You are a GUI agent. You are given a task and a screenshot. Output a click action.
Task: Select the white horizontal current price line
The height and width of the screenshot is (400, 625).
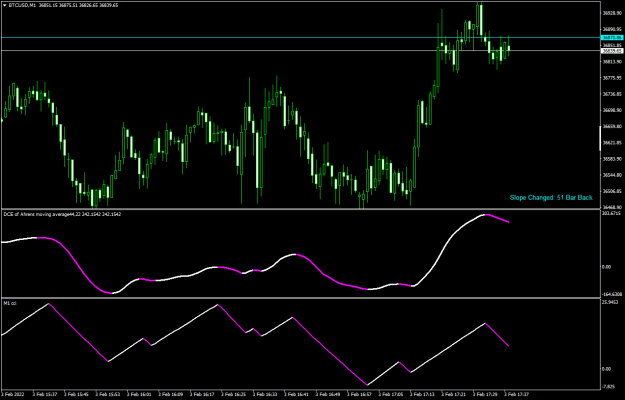click(x=301, y=50)
